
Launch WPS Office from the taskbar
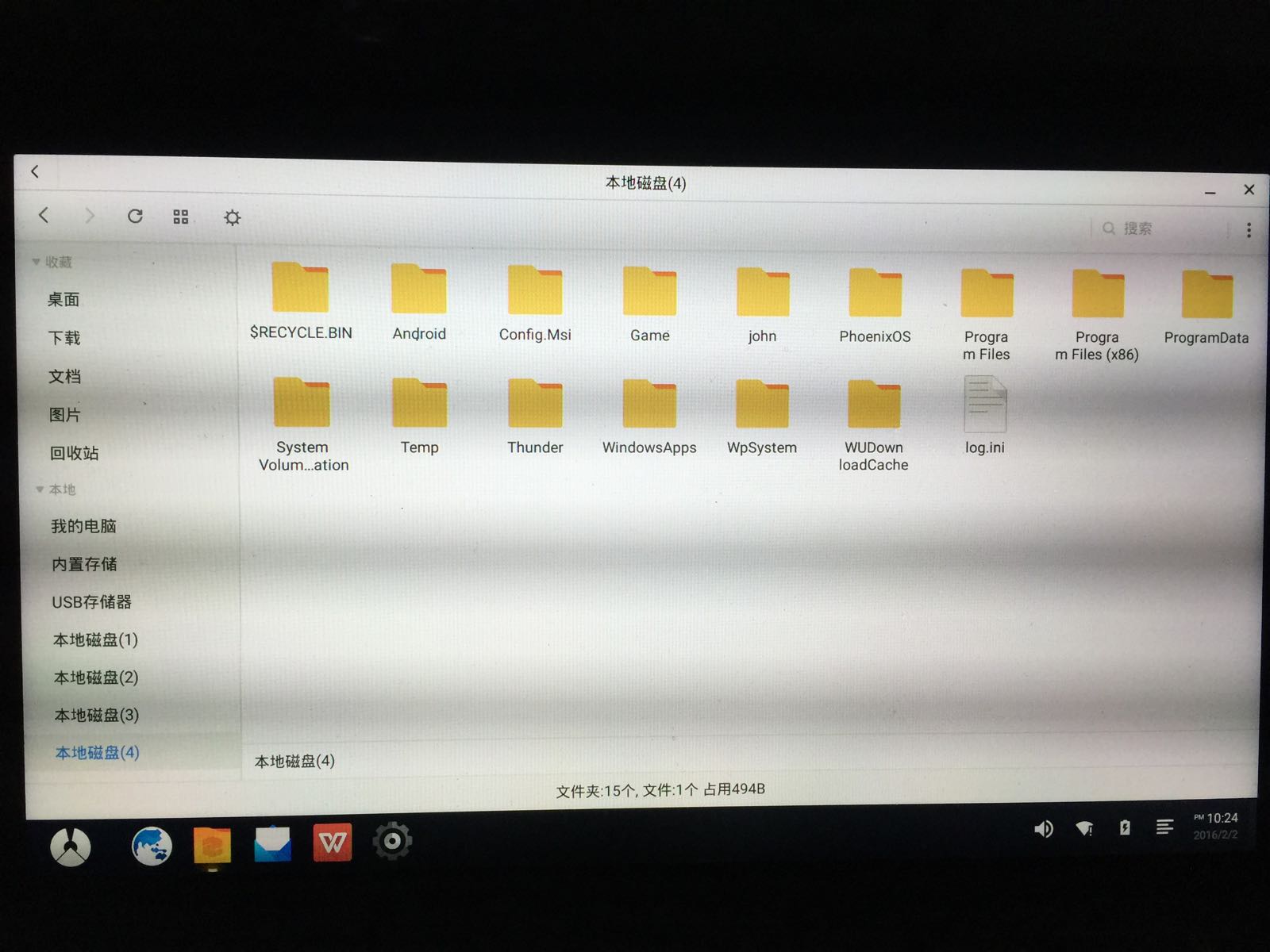tap(333, 843)
